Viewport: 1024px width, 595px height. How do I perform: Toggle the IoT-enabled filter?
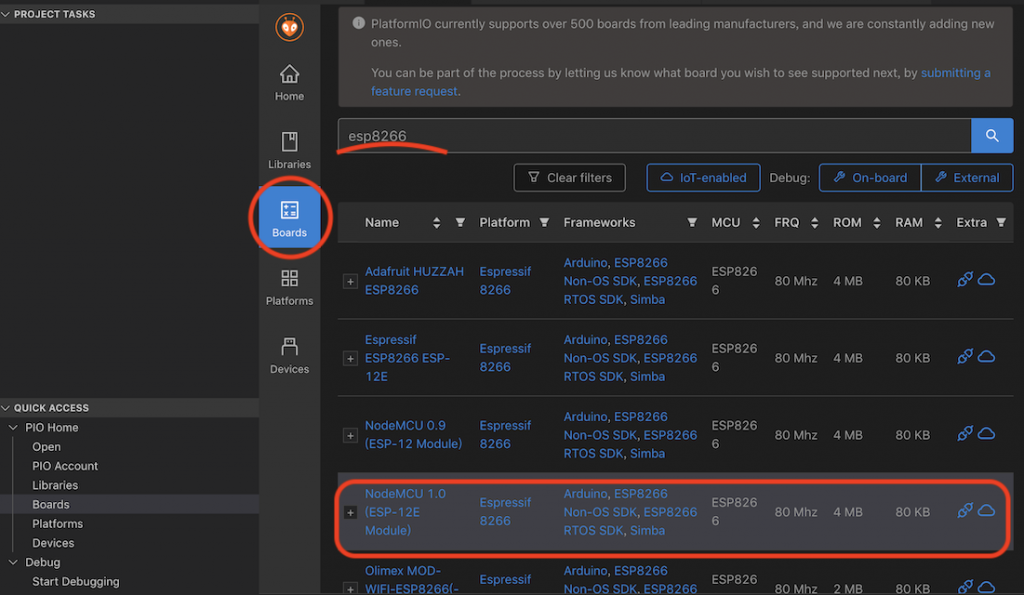point(703,178)
